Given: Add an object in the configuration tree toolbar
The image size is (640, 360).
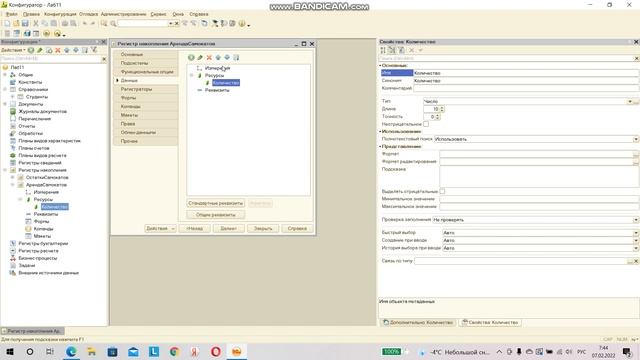Looking at the screenshot, I should tap(31, 50).
